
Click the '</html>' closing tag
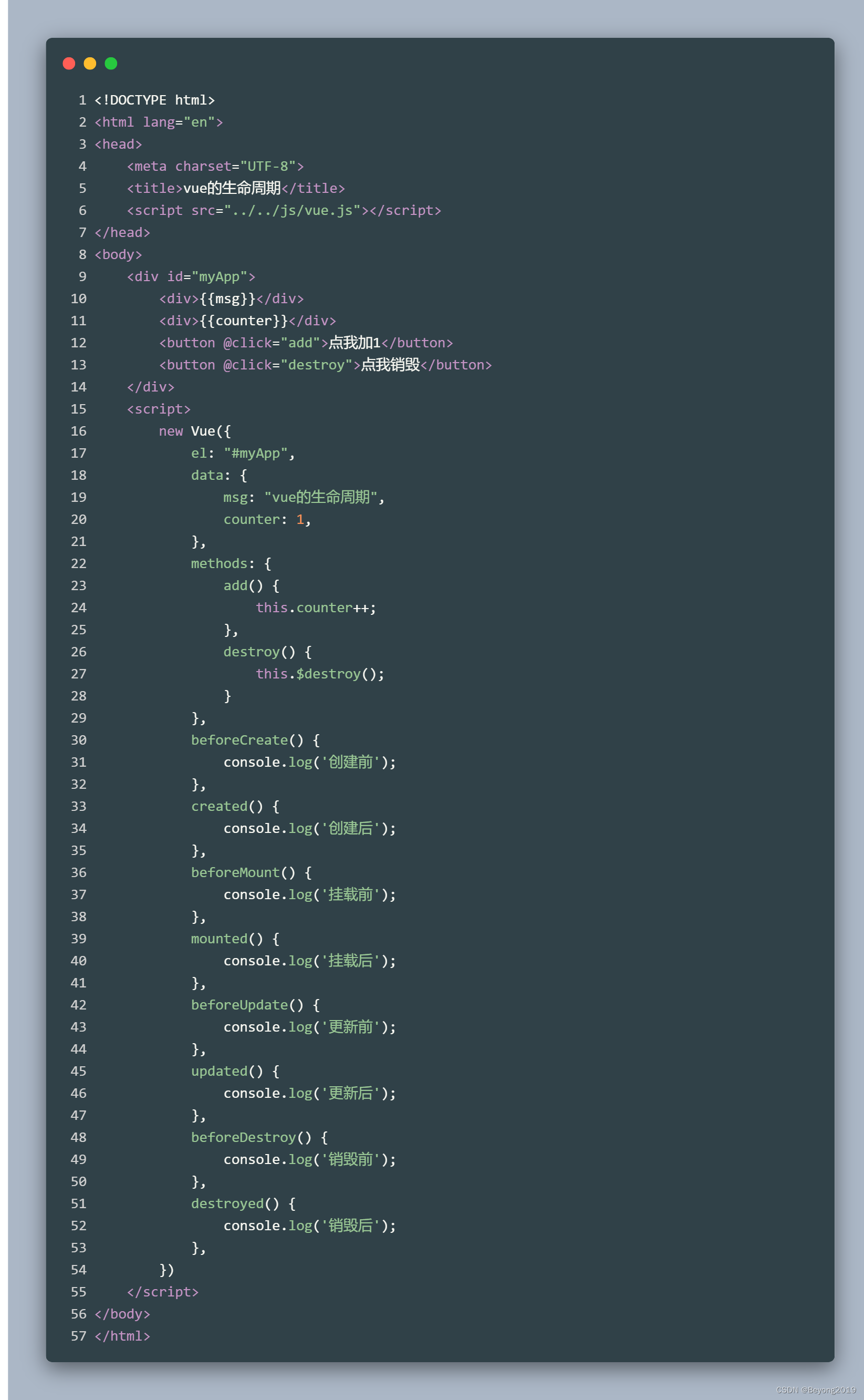tap(122, 1337)
